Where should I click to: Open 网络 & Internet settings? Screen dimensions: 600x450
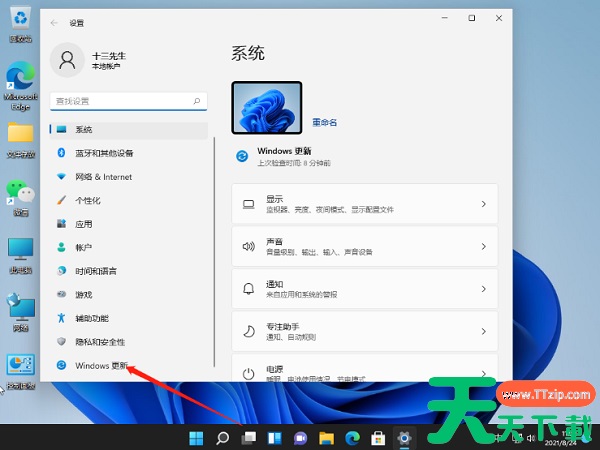click(x=129, y=177)
